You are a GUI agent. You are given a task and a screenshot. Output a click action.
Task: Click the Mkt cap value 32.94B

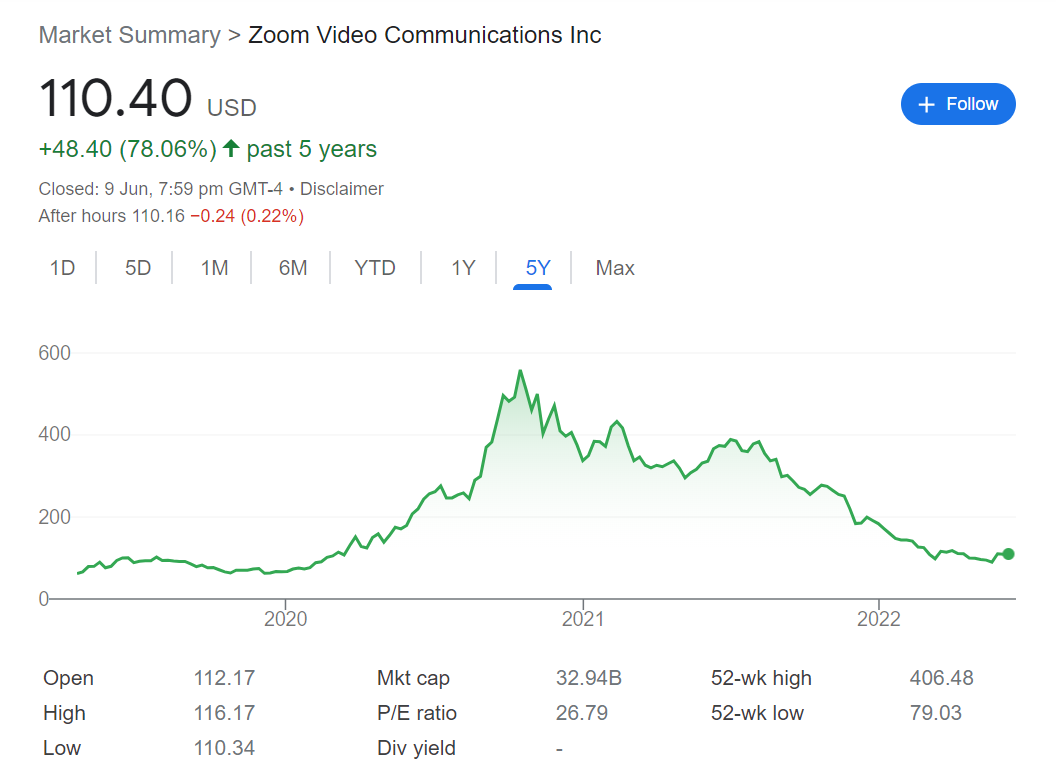point(588,678)
